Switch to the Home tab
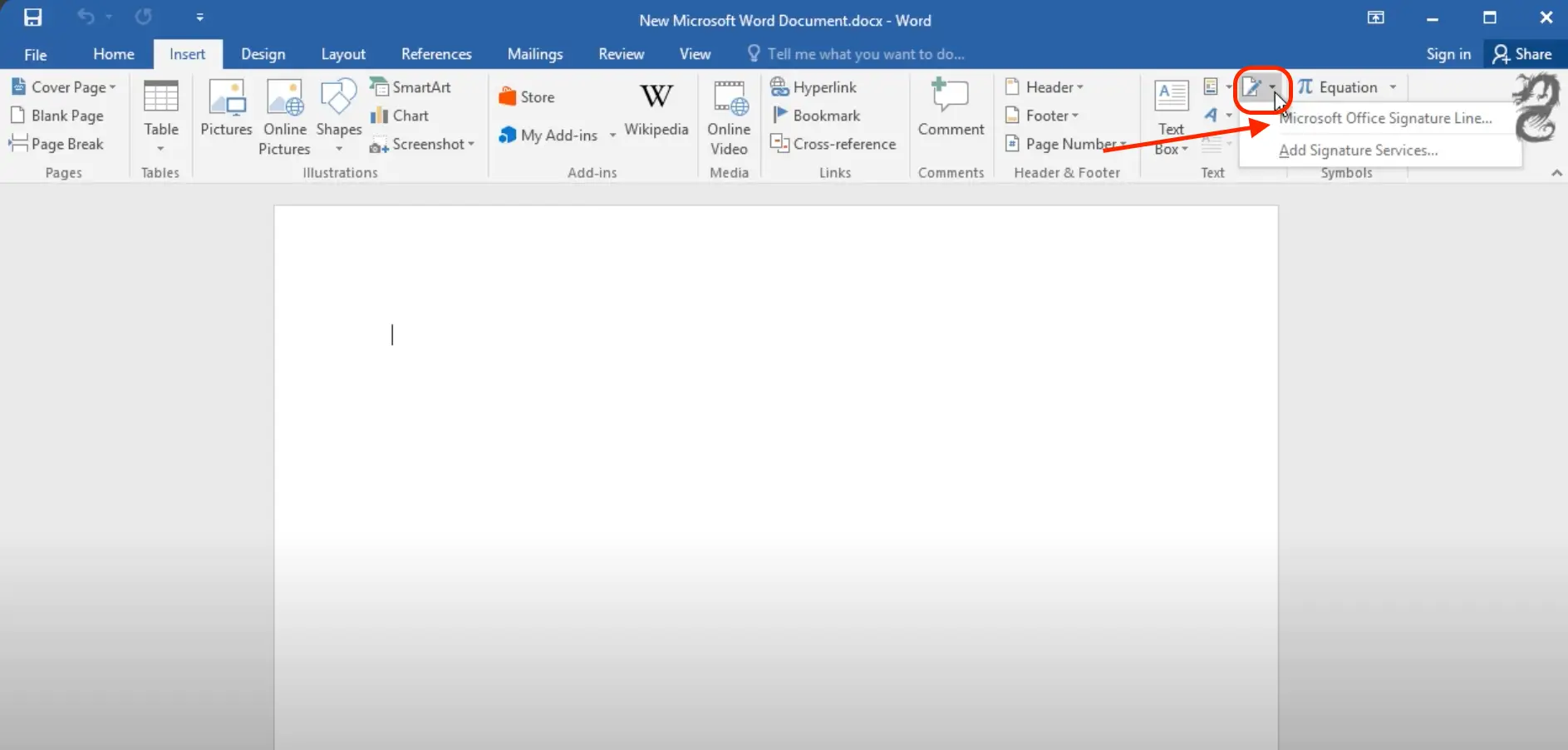 [x=114, y=54]
